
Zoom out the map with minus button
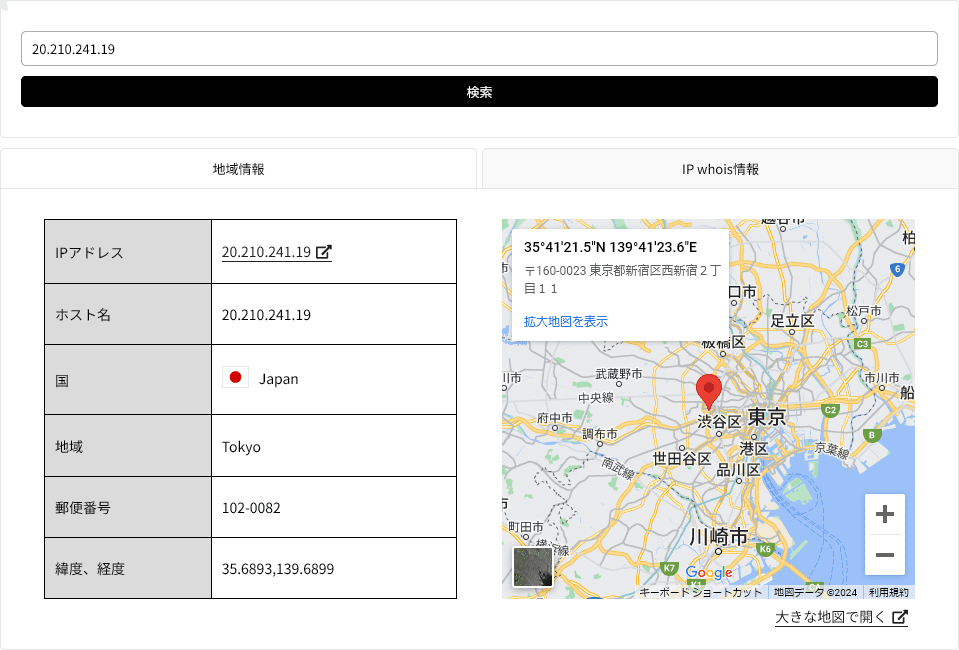pyautogui.click(x=884, y=555)
